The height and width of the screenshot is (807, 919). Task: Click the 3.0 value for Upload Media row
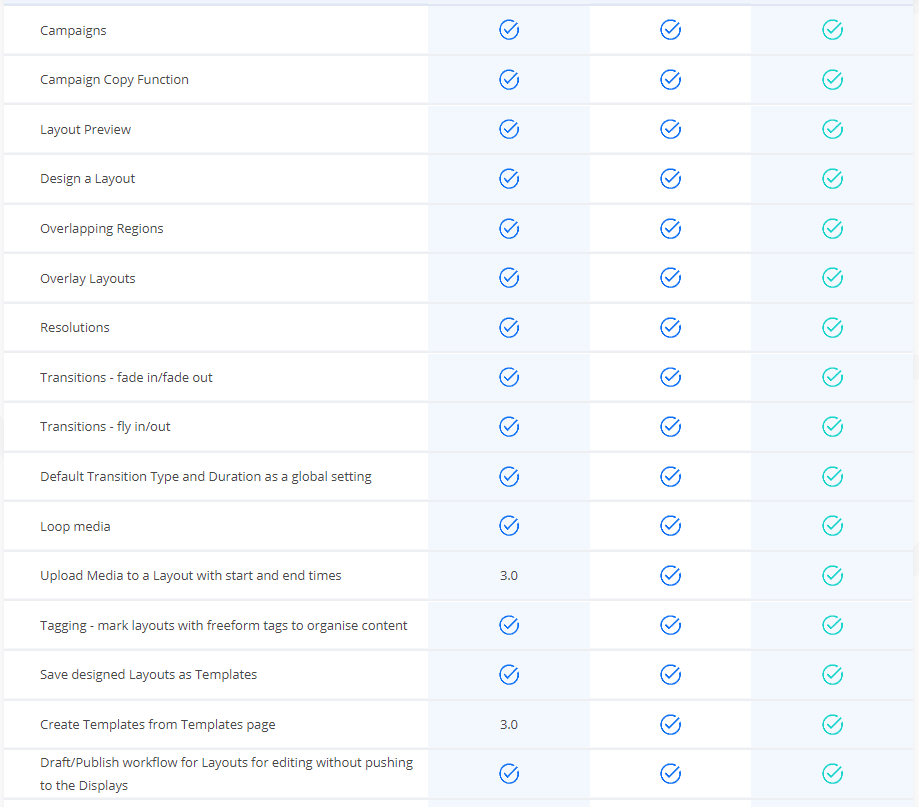[x=509, y=576]
